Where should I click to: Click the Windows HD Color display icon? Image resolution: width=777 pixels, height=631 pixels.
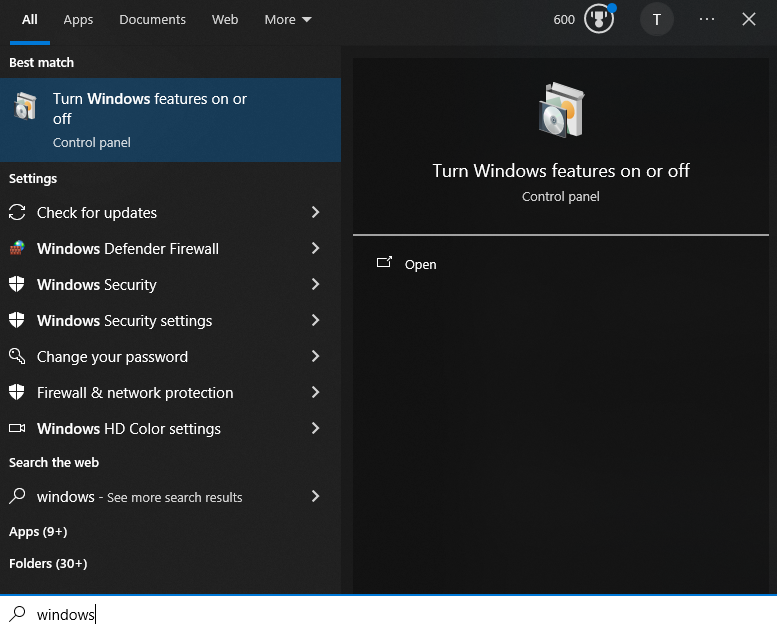(x=17, y=429)
